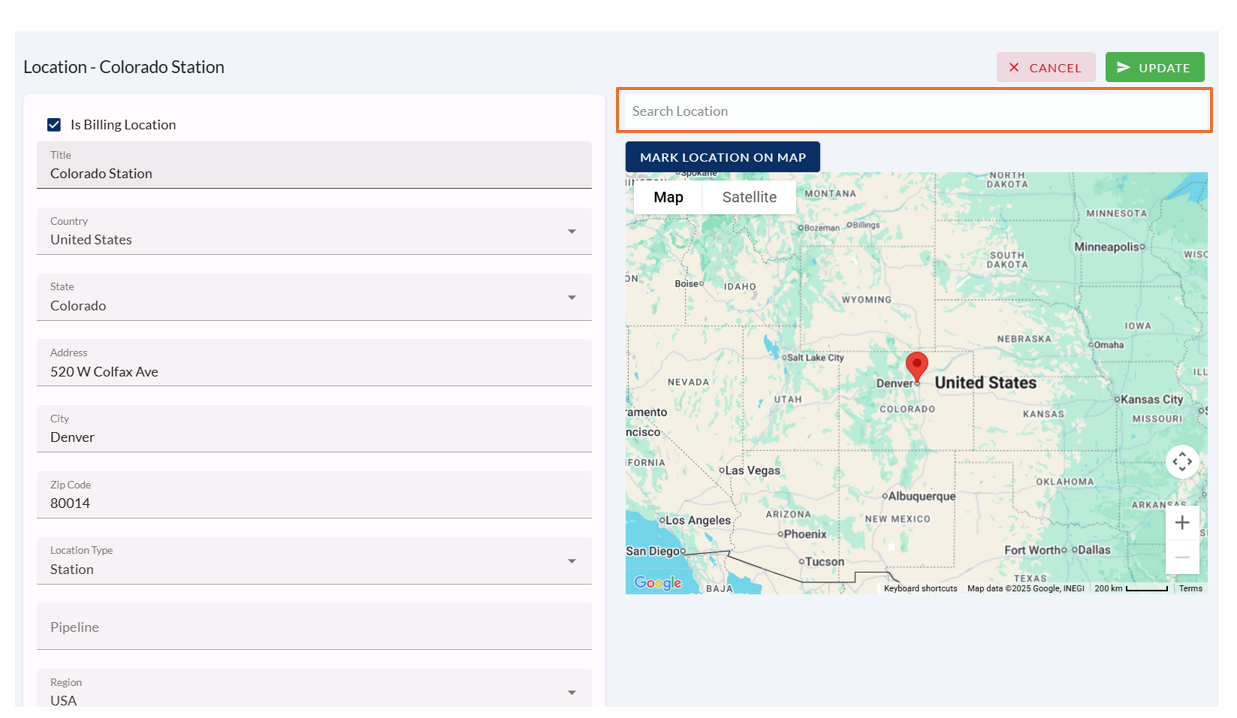Expand the Location Type dropdown
Viewport: 1237px width, 718px height.
tap(571, 562)
